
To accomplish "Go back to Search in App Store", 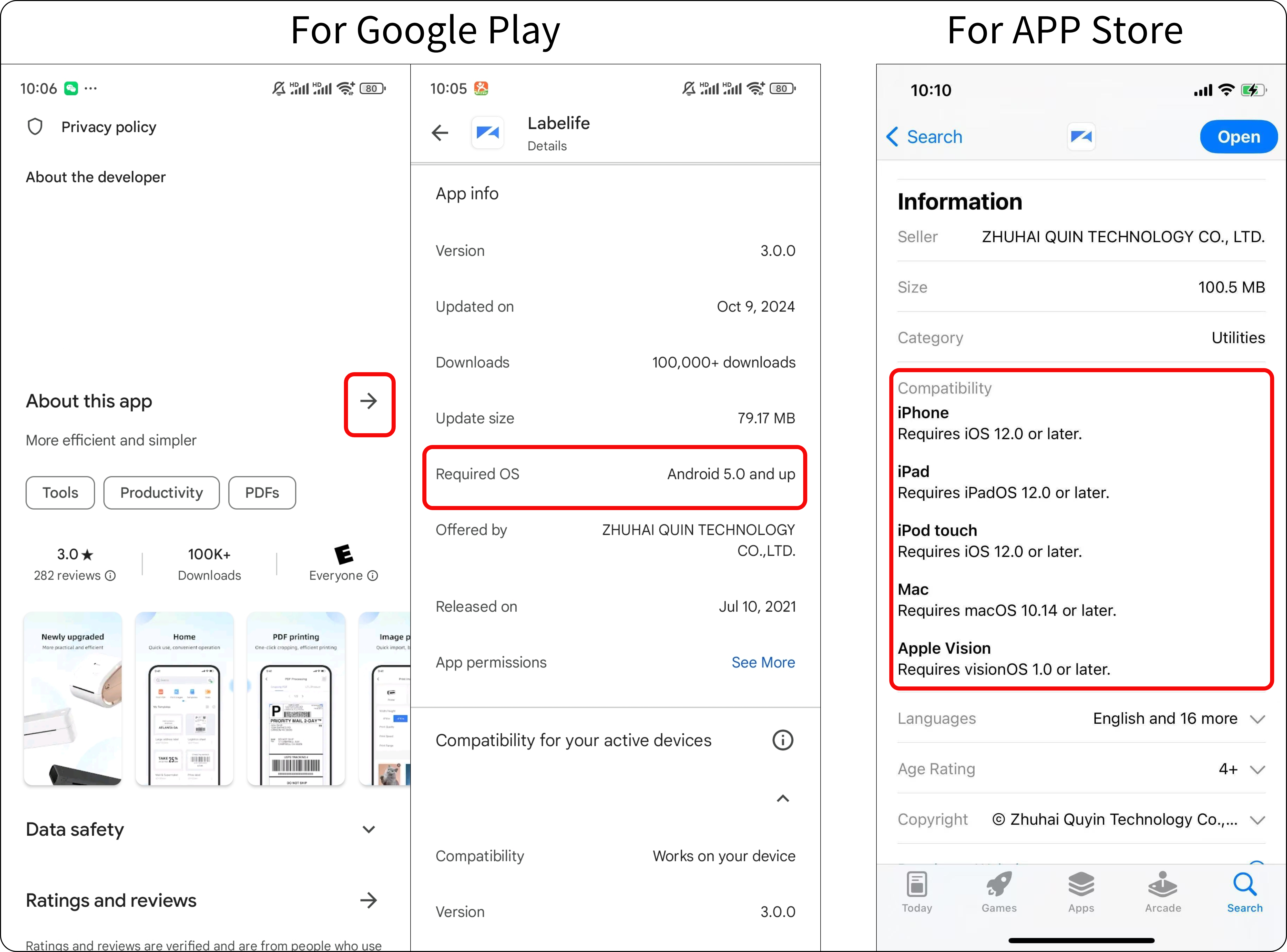I will point(924,137).
